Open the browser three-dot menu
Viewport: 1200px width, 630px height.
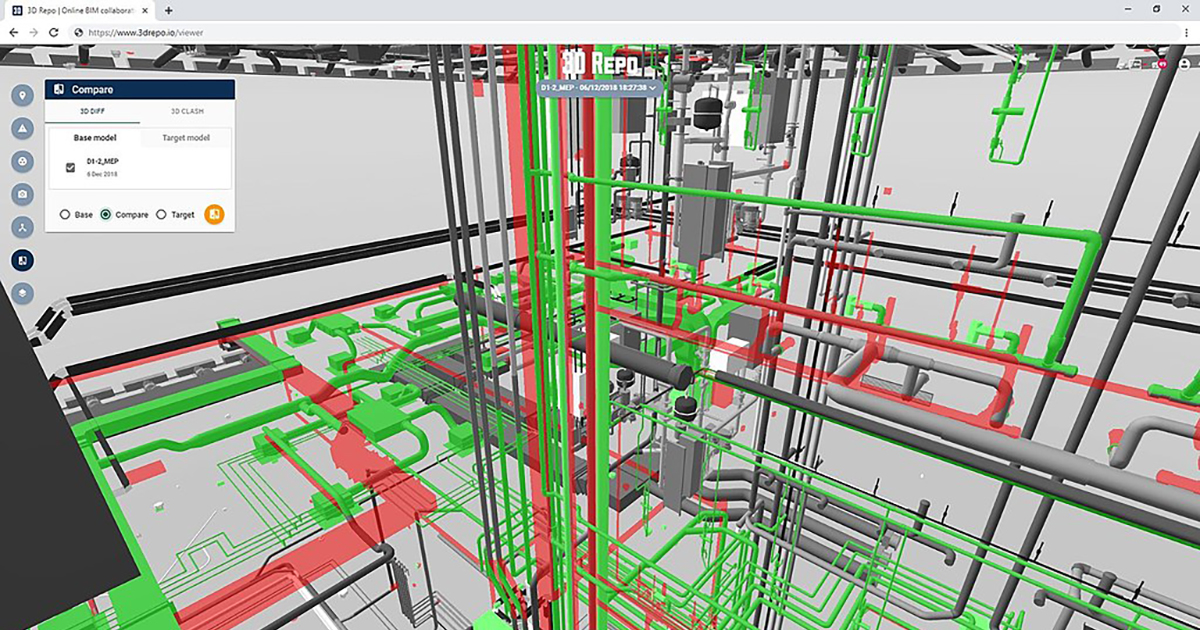[1185, 32]
